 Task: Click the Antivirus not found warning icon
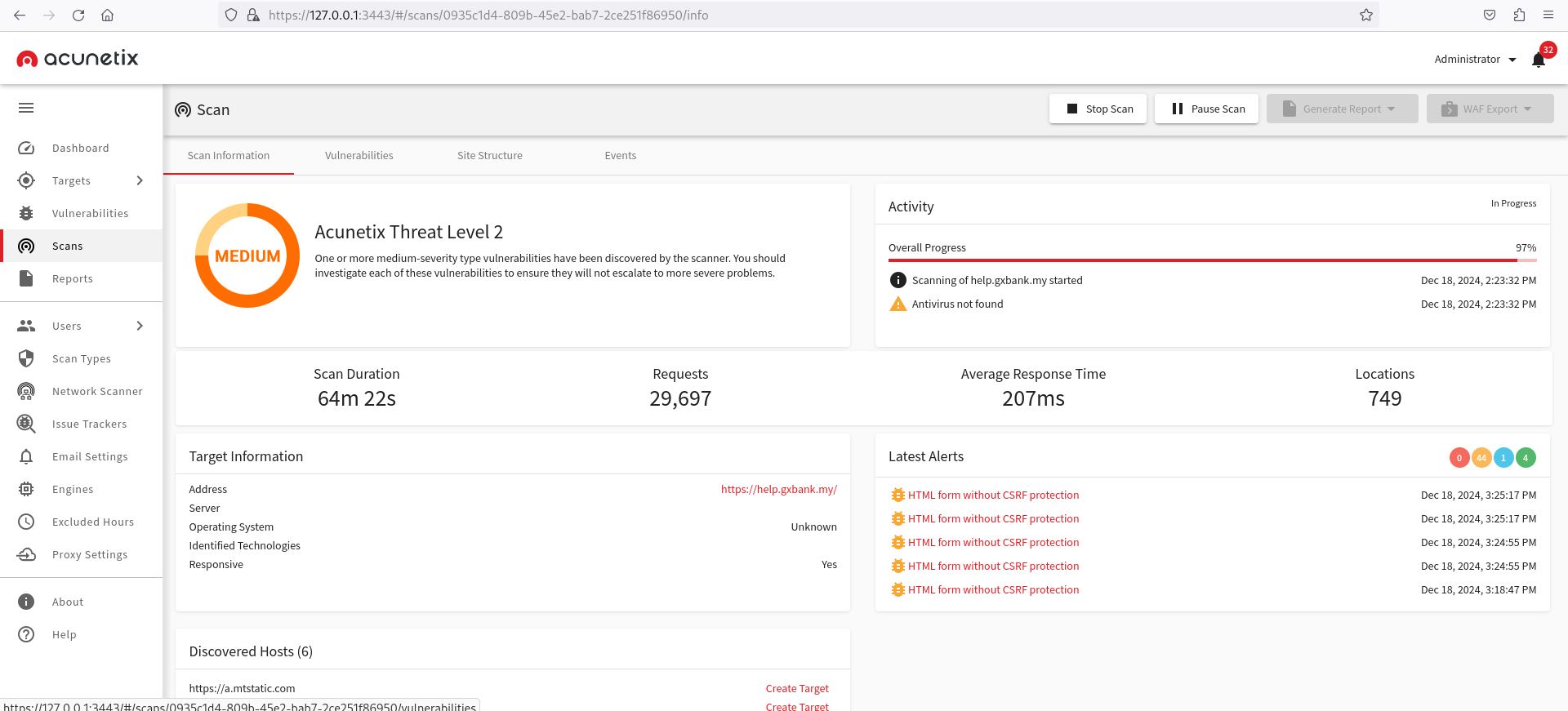pos(898,304)
